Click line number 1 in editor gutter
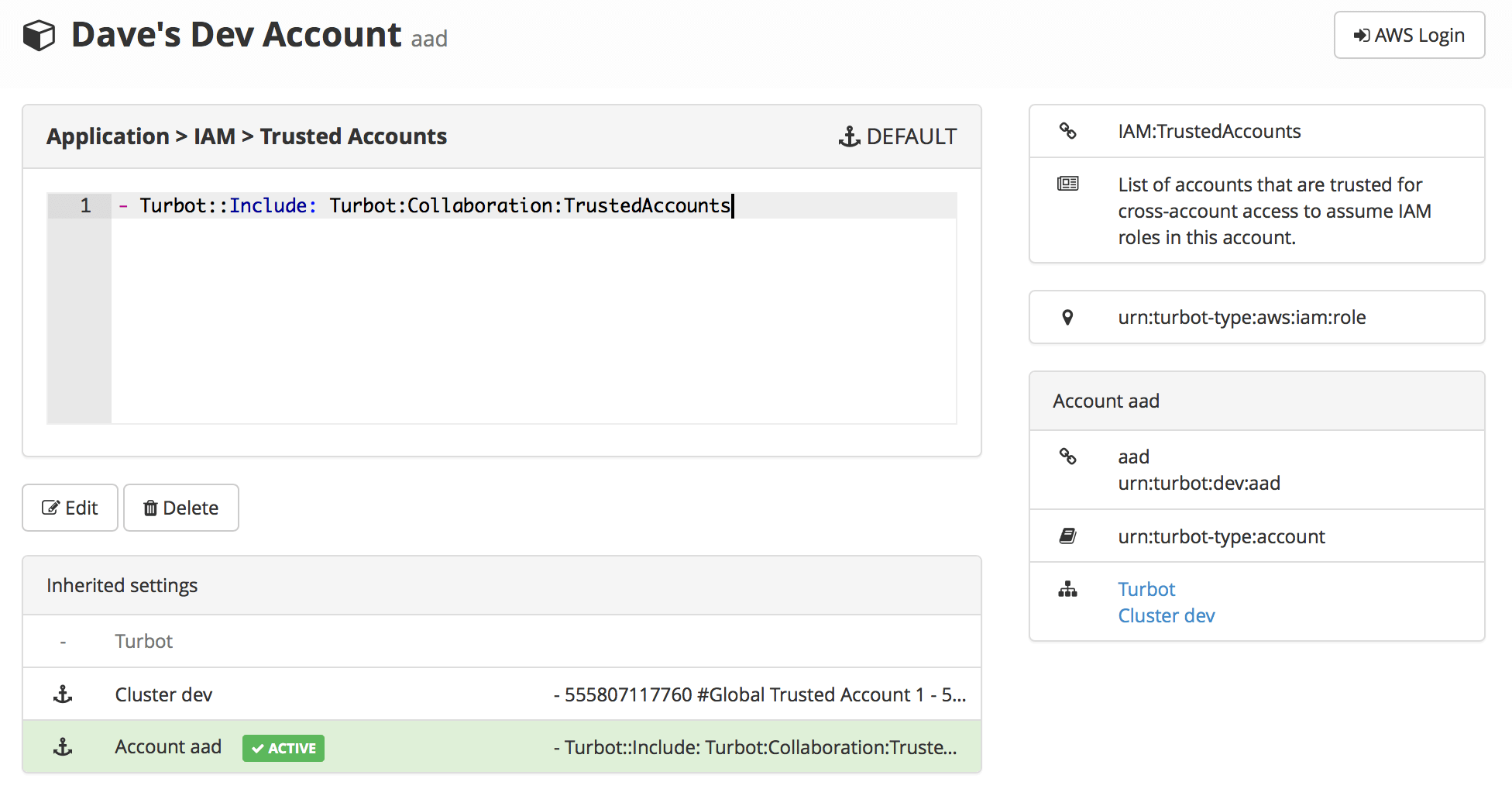Viewport: 1512px width, 789px height. click(85, 205)
